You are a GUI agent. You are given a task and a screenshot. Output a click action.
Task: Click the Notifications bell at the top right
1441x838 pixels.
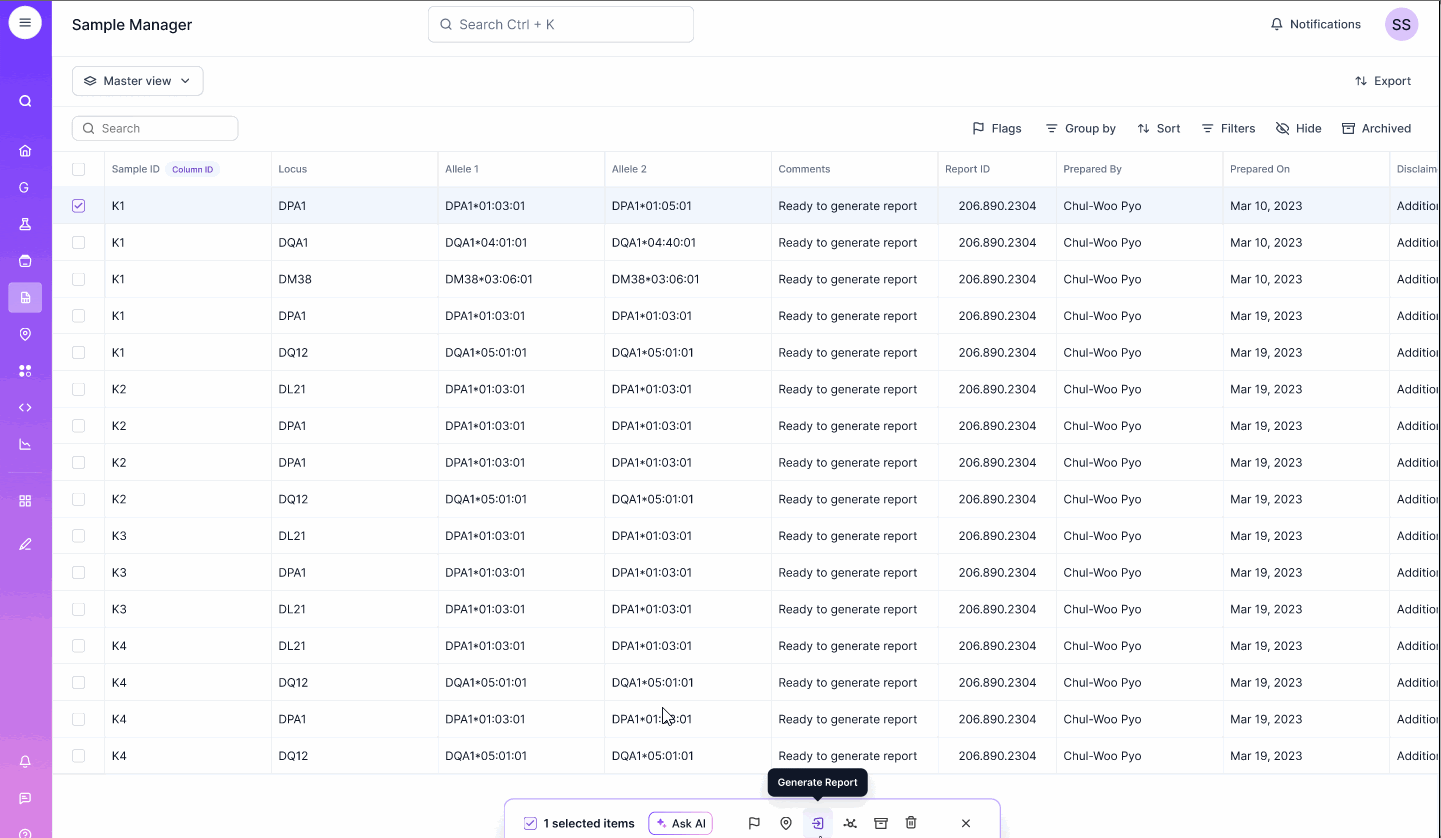point(1314,24)
